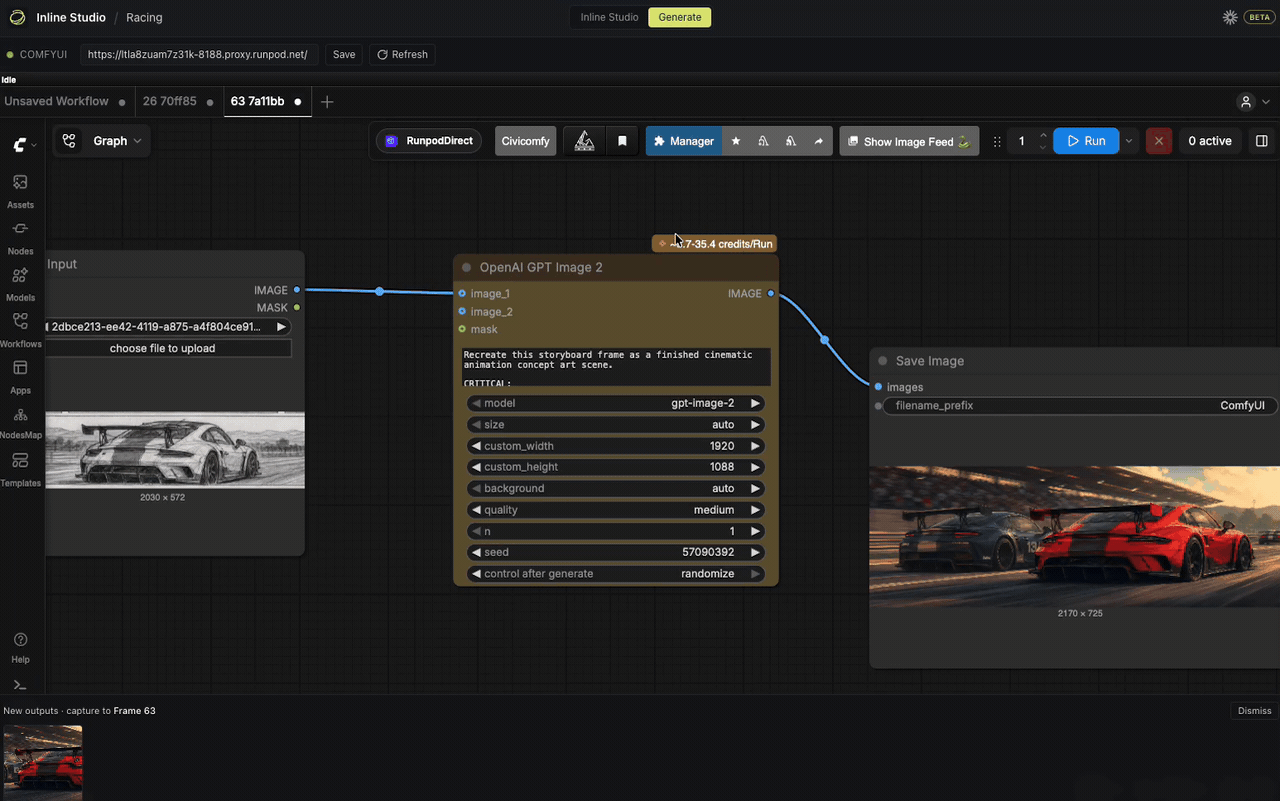Viewport: 1280px width, 801px height.
Task: Click the Refresh button
Action: pyautogui.click(x=402, y=54)
